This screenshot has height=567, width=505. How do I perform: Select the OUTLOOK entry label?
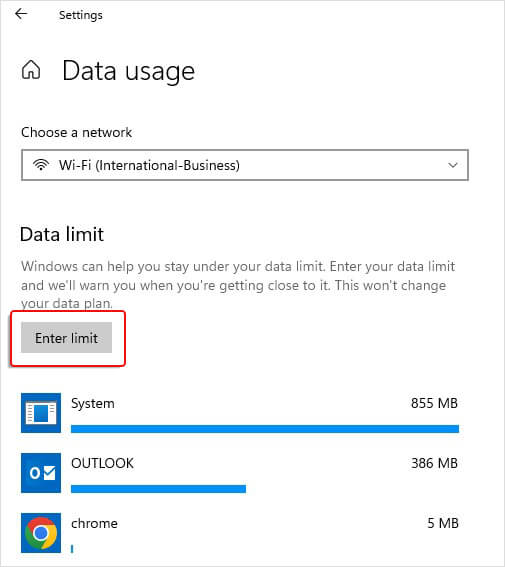(x=102, y=463)
